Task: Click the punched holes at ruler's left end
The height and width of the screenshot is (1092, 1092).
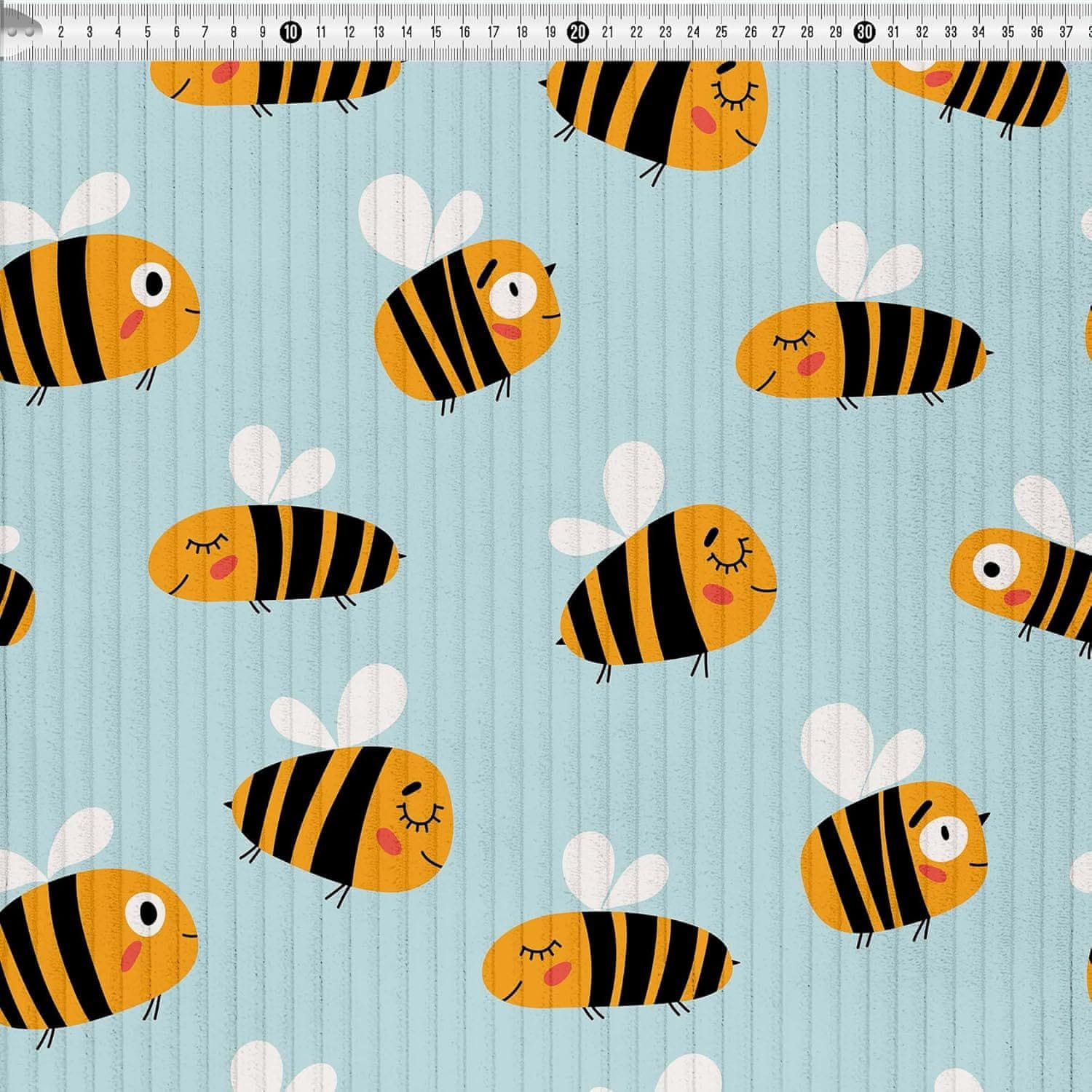Action: point(22,33)
